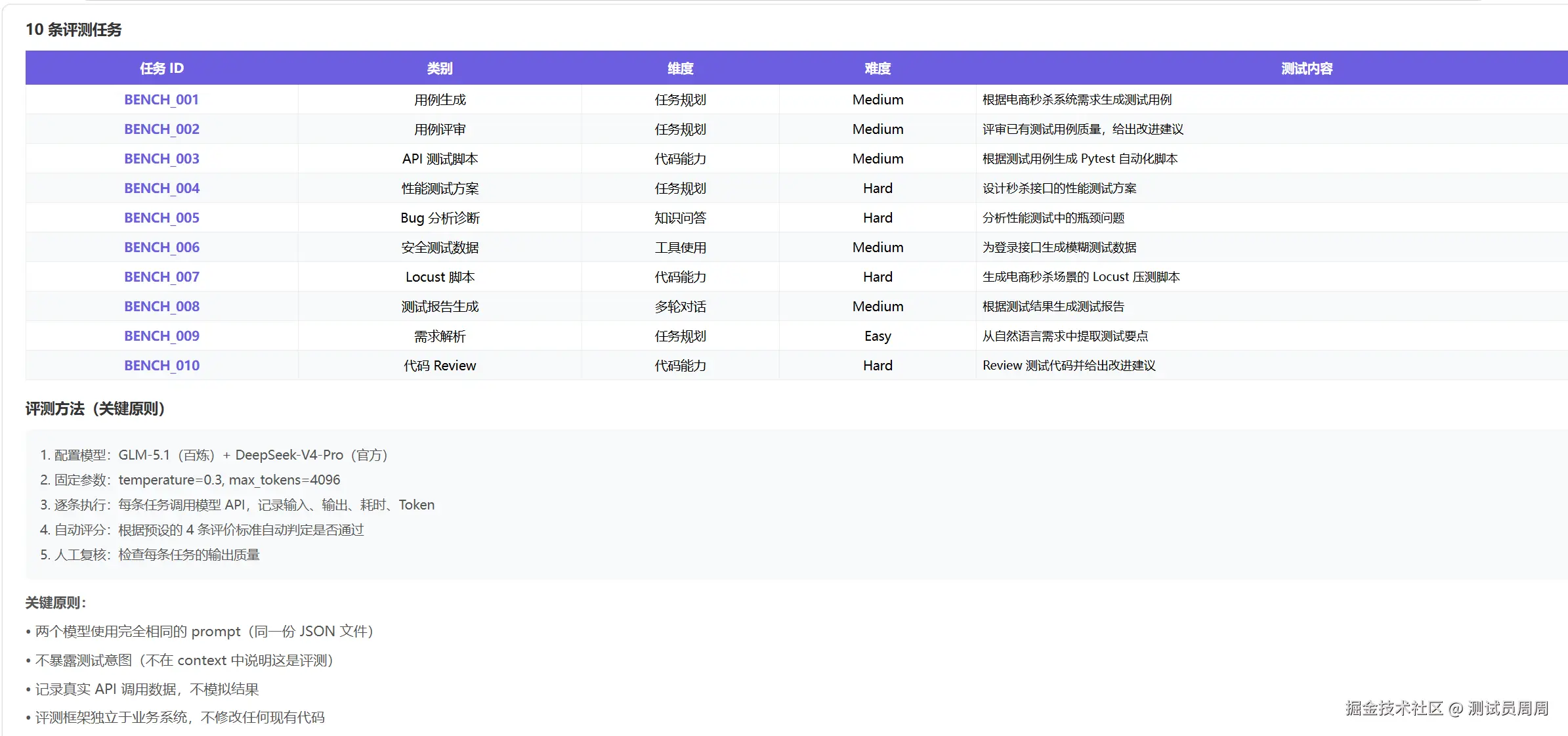This screenshot has height=736, width=1568.
Task: Click the BENCH_007 task ID link
Action: [161, 277]
